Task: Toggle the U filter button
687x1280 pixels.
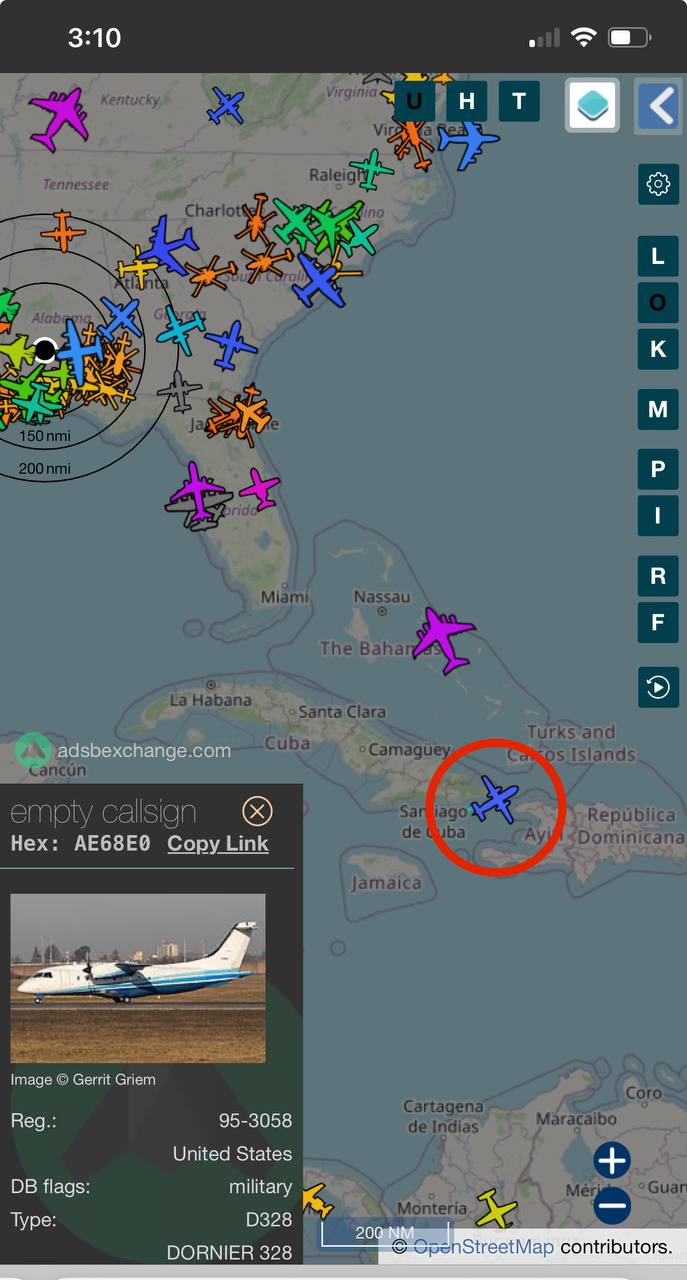Action: (414, 101)
